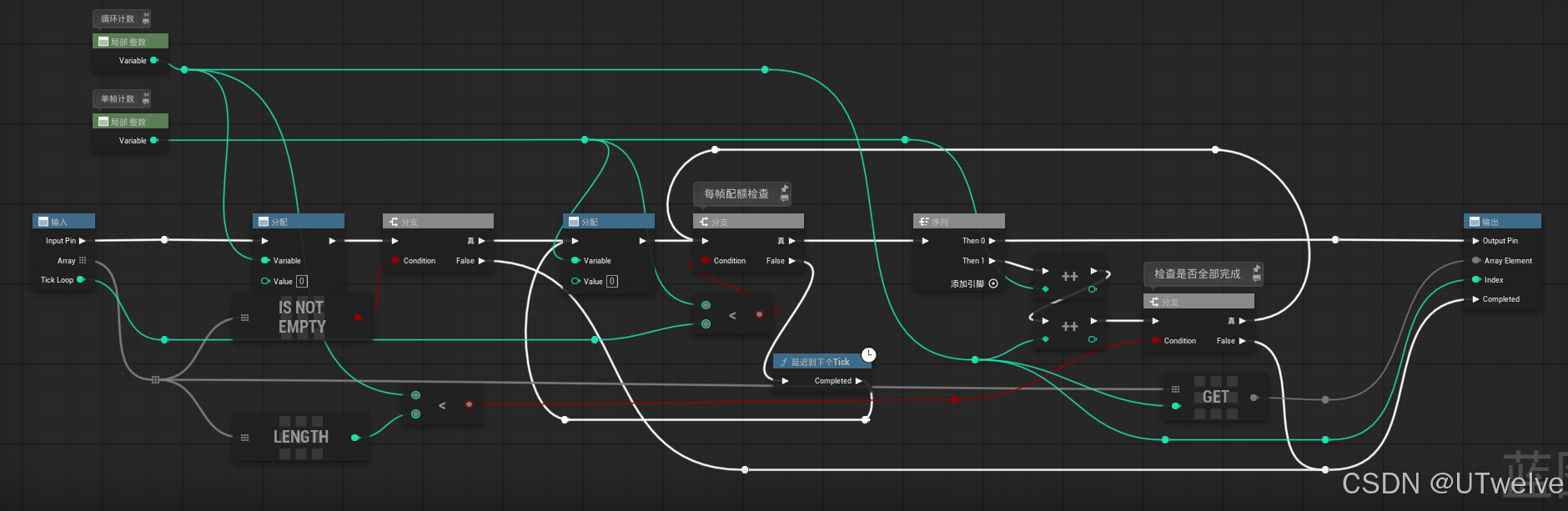Click the Completed exec pin on 输出 node
1568x511 pixels.
[x=1476, y=298]
